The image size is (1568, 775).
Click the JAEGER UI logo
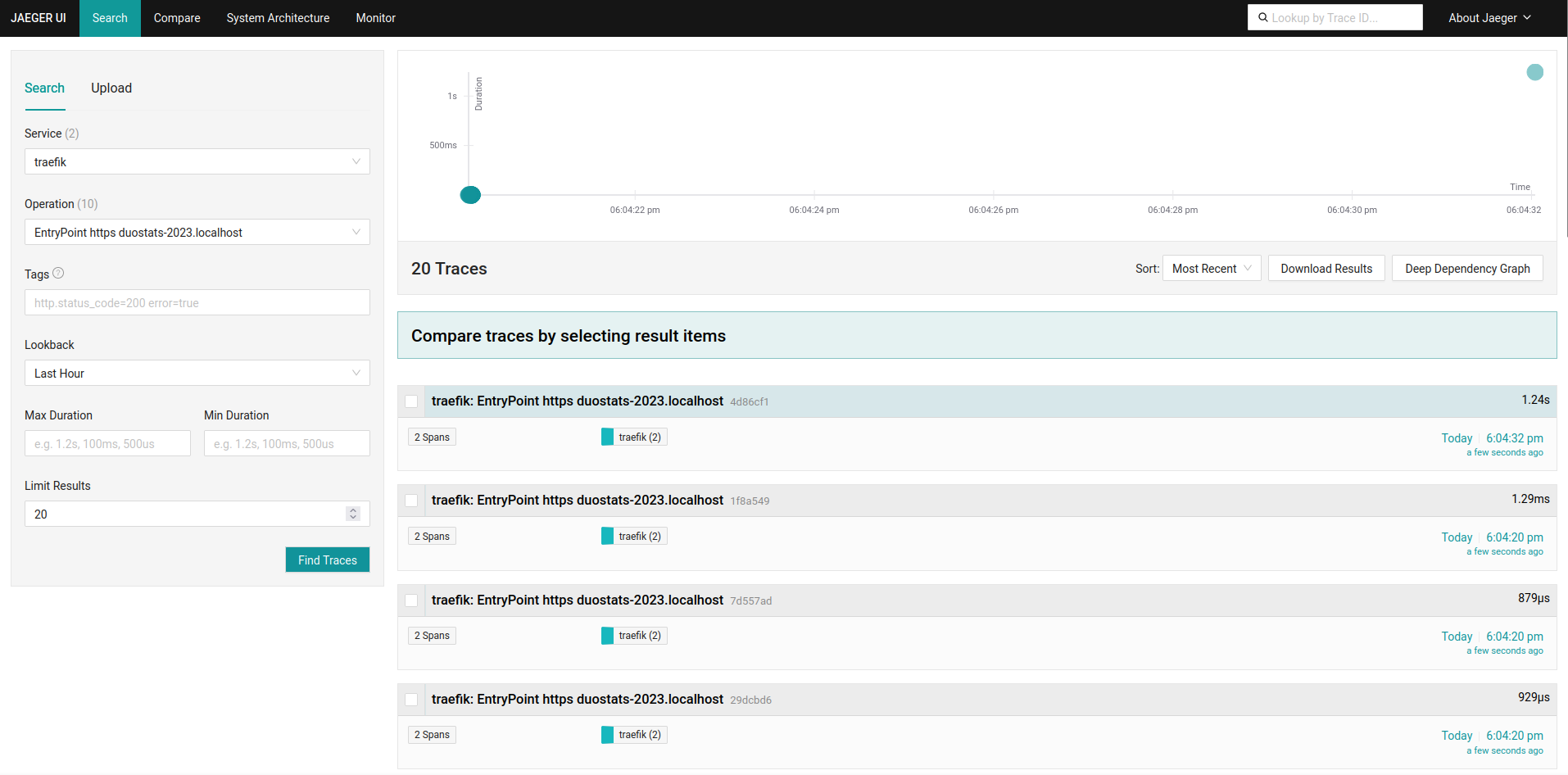click(x=39, y=18)
